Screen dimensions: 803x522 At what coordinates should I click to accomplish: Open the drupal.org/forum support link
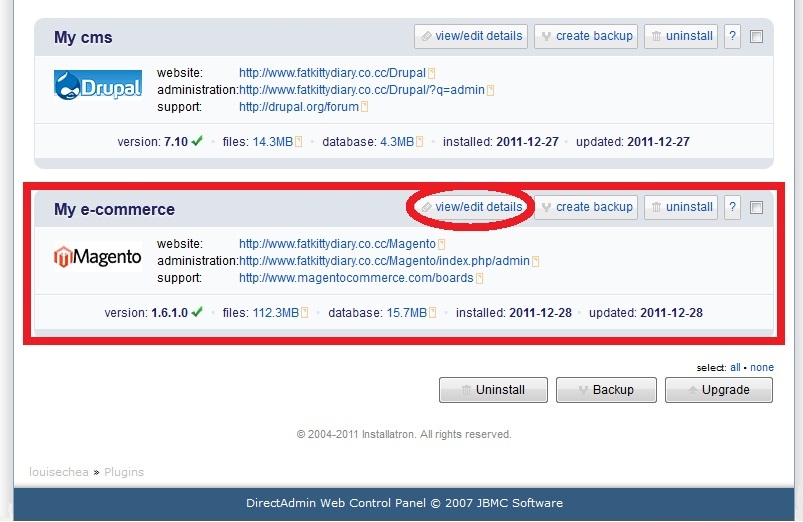299,107
